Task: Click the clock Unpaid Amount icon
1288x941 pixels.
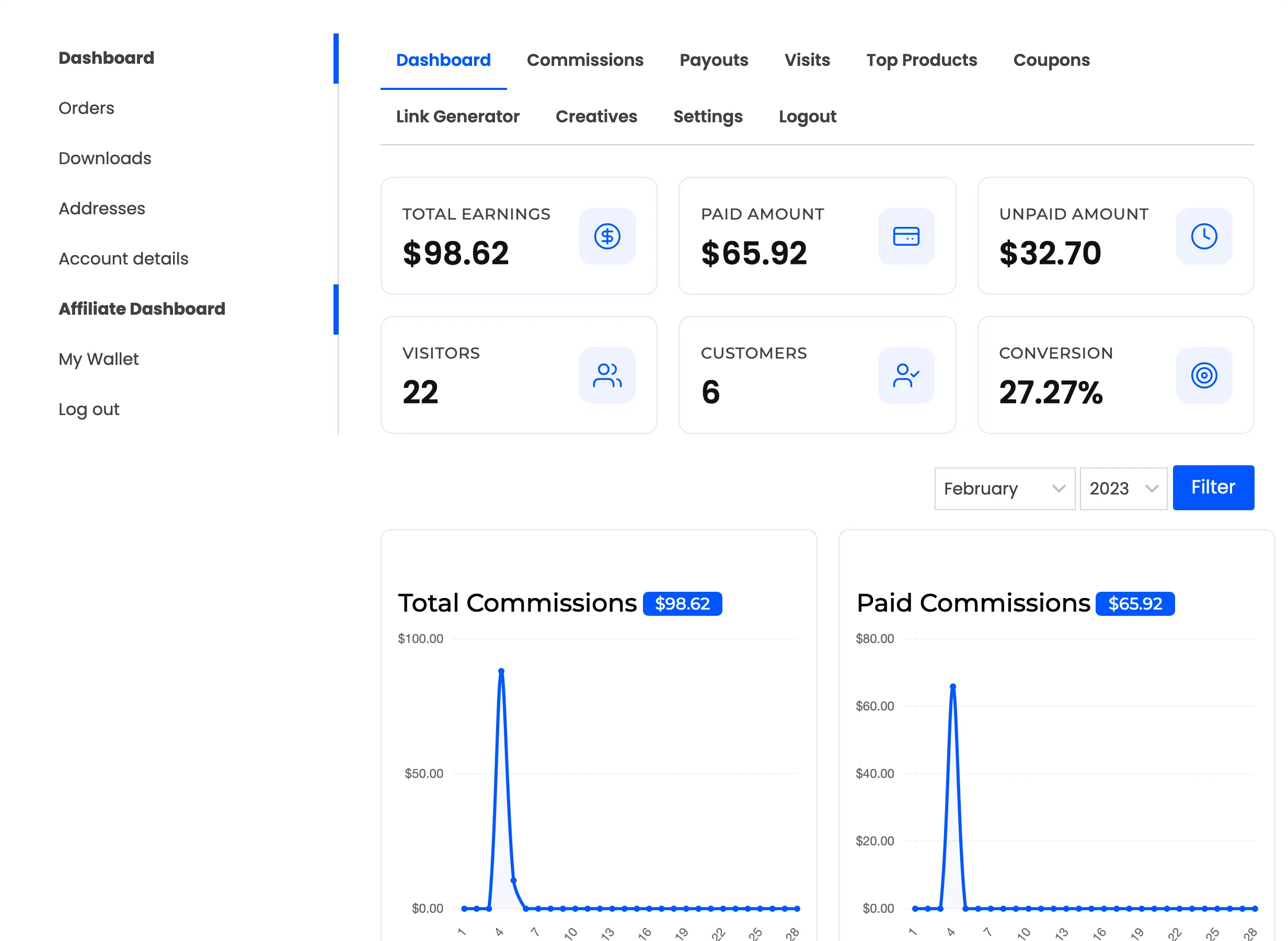Action: coord(1204,236)
